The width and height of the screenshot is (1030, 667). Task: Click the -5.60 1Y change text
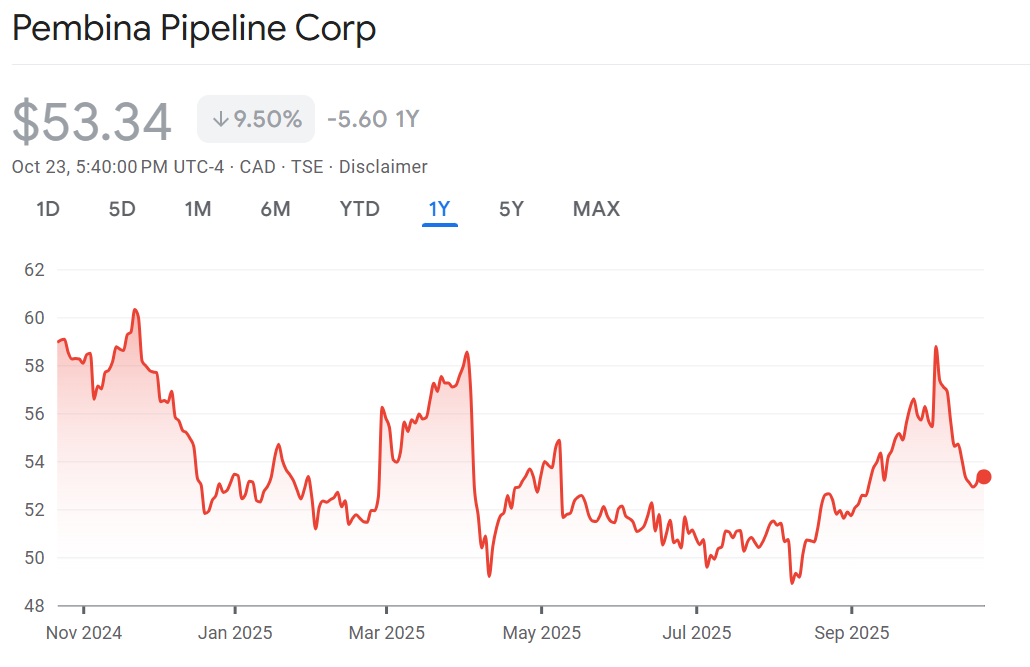pyautogui.click(x=373, y=120)
